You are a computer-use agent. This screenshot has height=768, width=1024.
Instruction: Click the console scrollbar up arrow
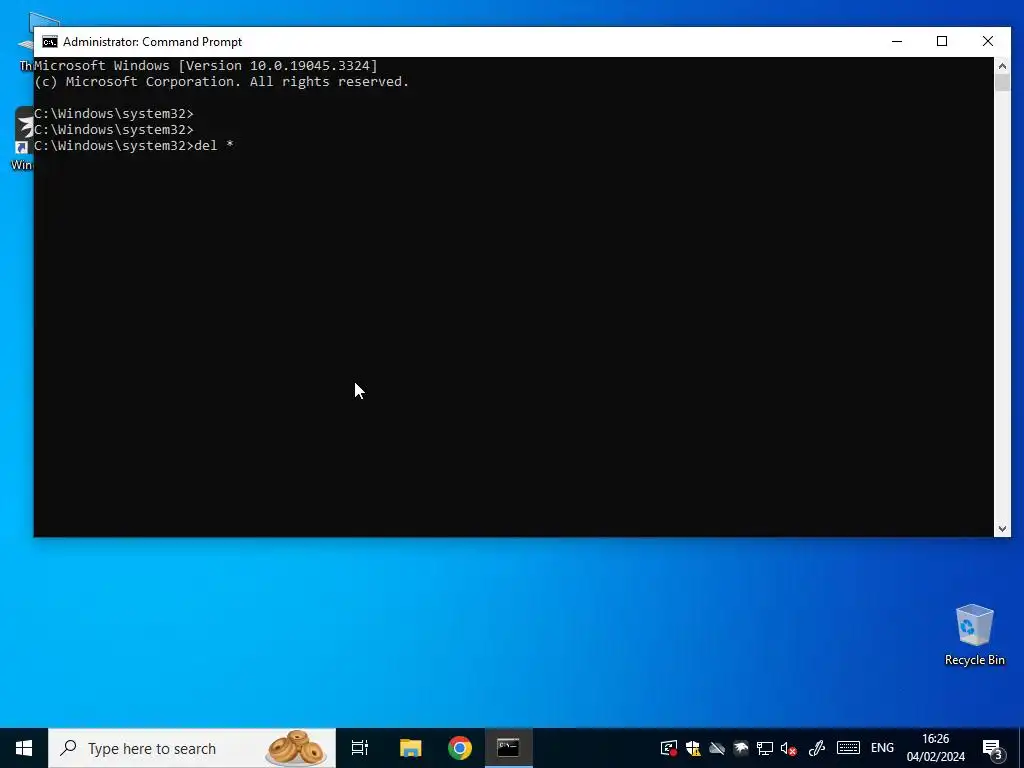click(1002, 65)
